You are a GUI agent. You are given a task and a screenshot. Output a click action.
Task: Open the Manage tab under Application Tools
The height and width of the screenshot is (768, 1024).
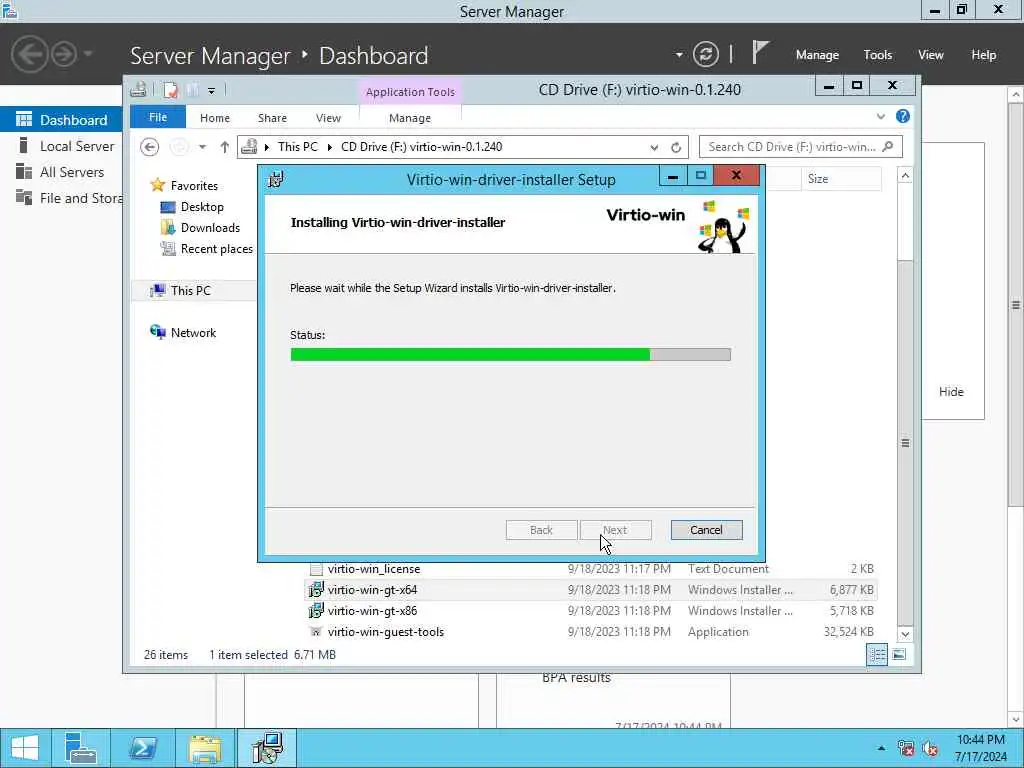[x=409, y=118]
